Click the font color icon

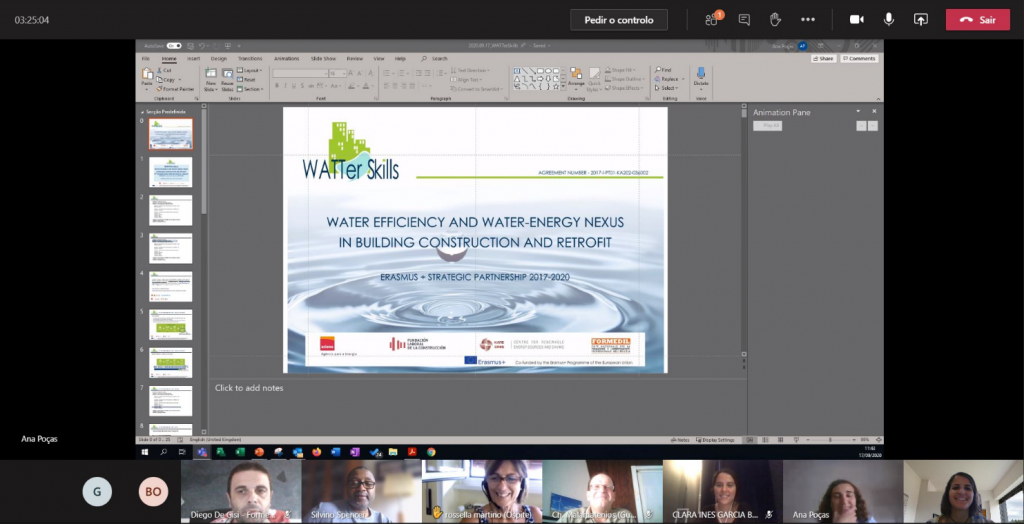(x=366, y=86)
